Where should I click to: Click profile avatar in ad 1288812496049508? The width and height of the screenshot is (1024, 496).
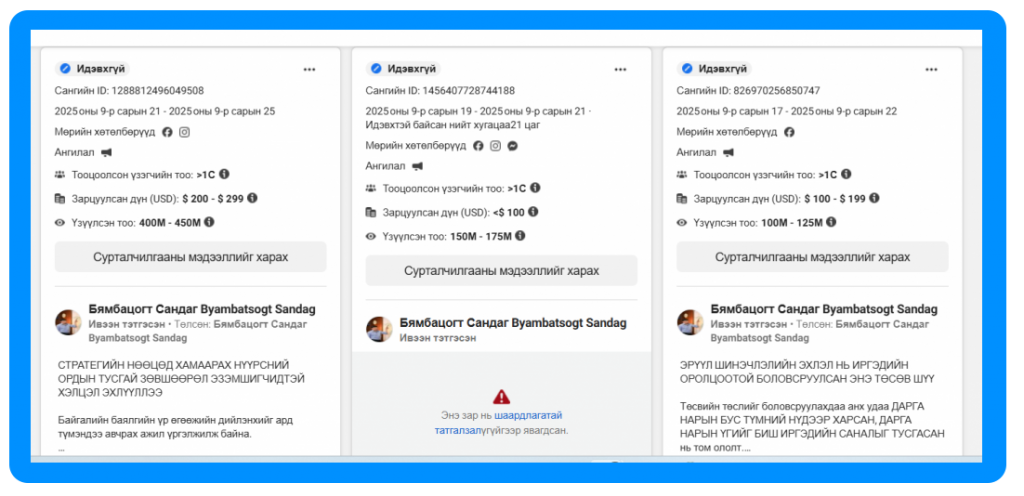[69, 323]
